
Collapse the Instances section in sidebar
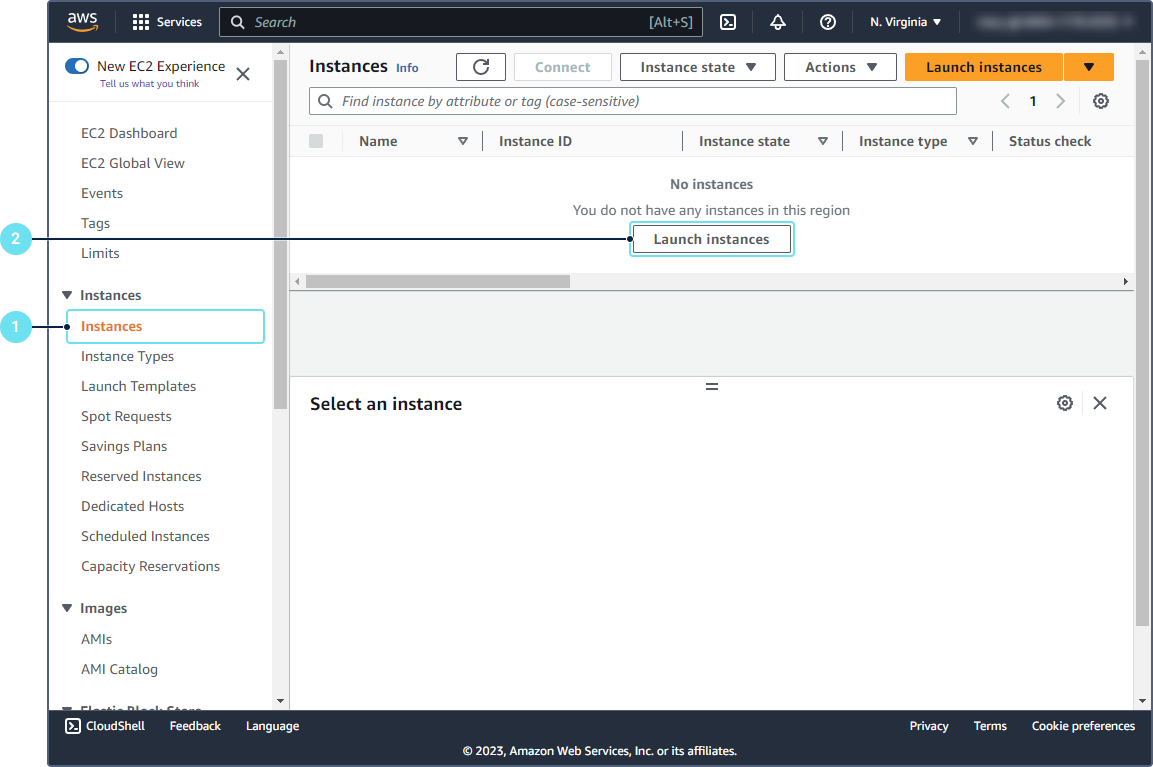(x=68, y=295)
